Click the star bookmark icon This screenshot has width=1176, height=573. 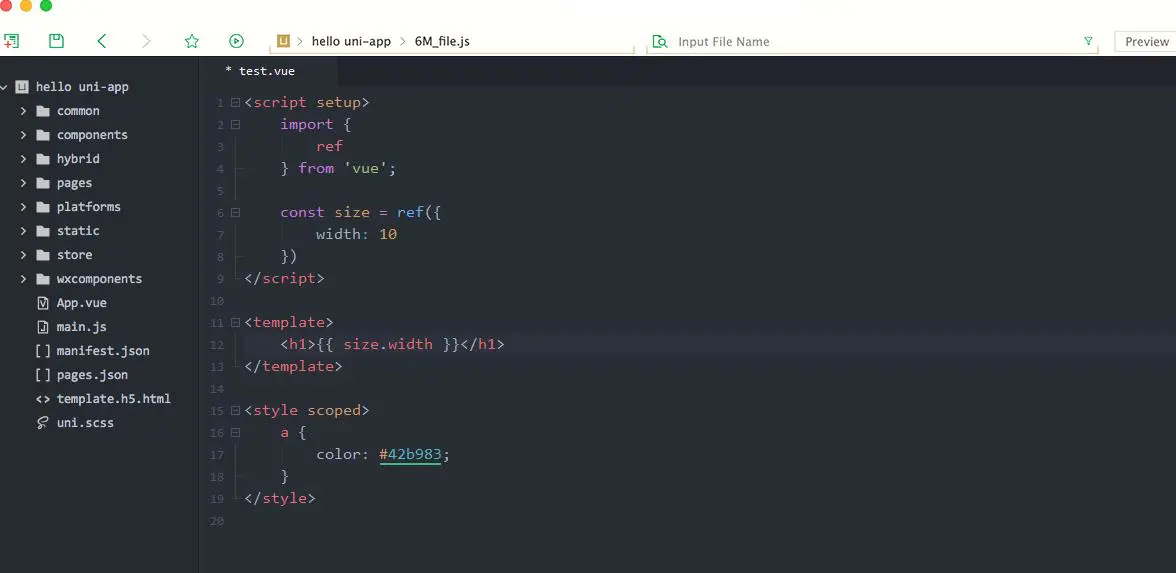tap(192, 41)
